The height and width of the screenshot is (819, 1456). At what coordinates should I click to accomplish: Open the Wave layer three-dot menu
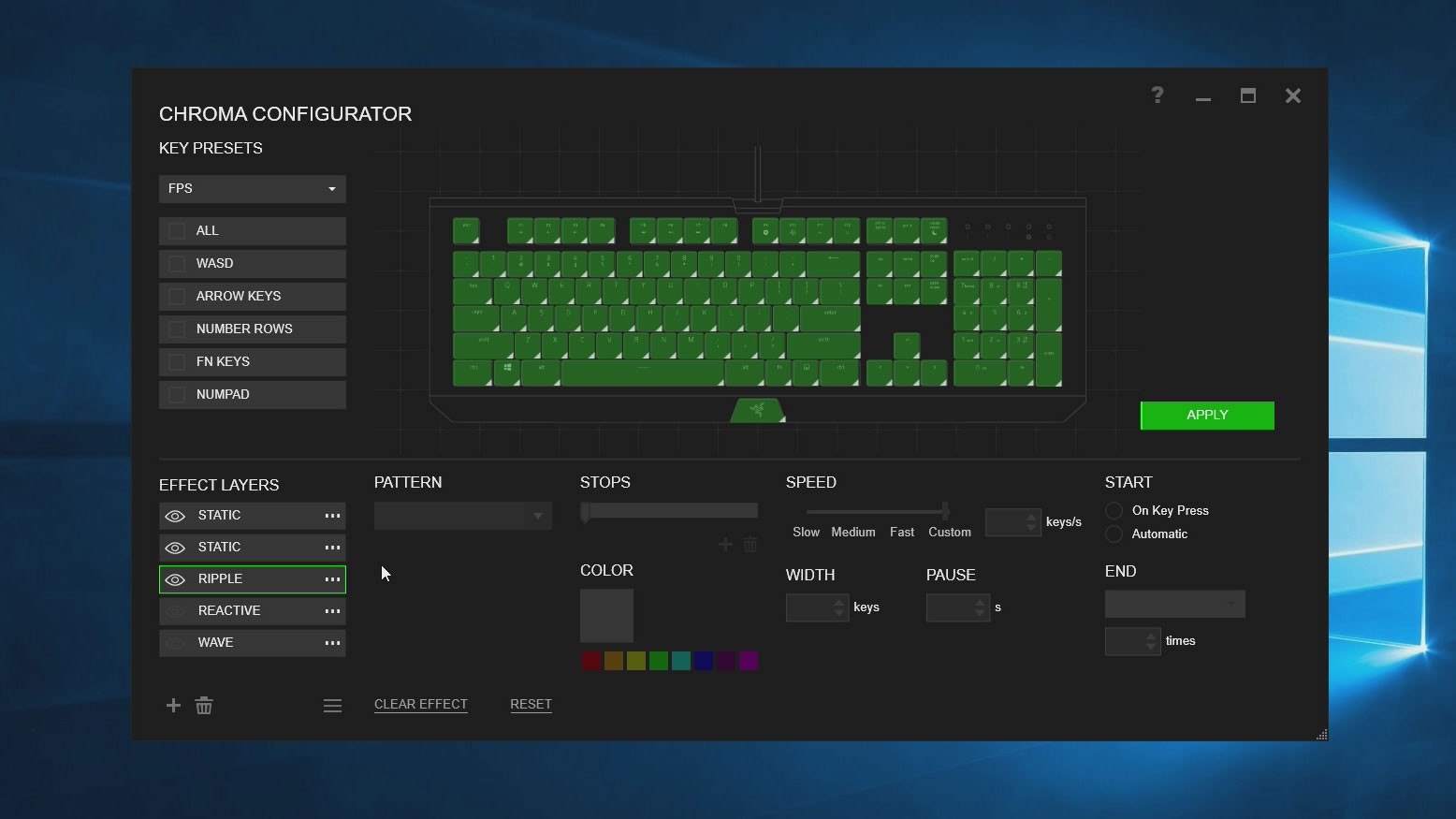[332, 643]
